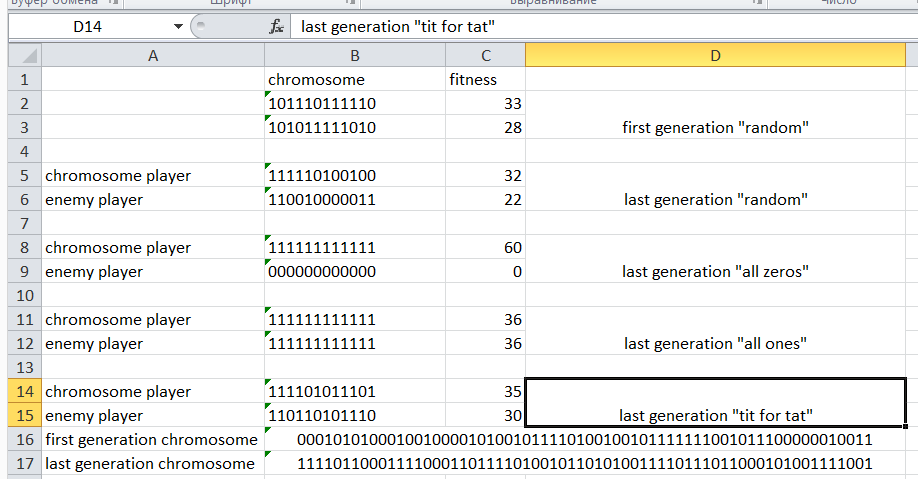The height and width of the screenshot is (479, 918).
Task: Select row 17 header
Action: 24,464
